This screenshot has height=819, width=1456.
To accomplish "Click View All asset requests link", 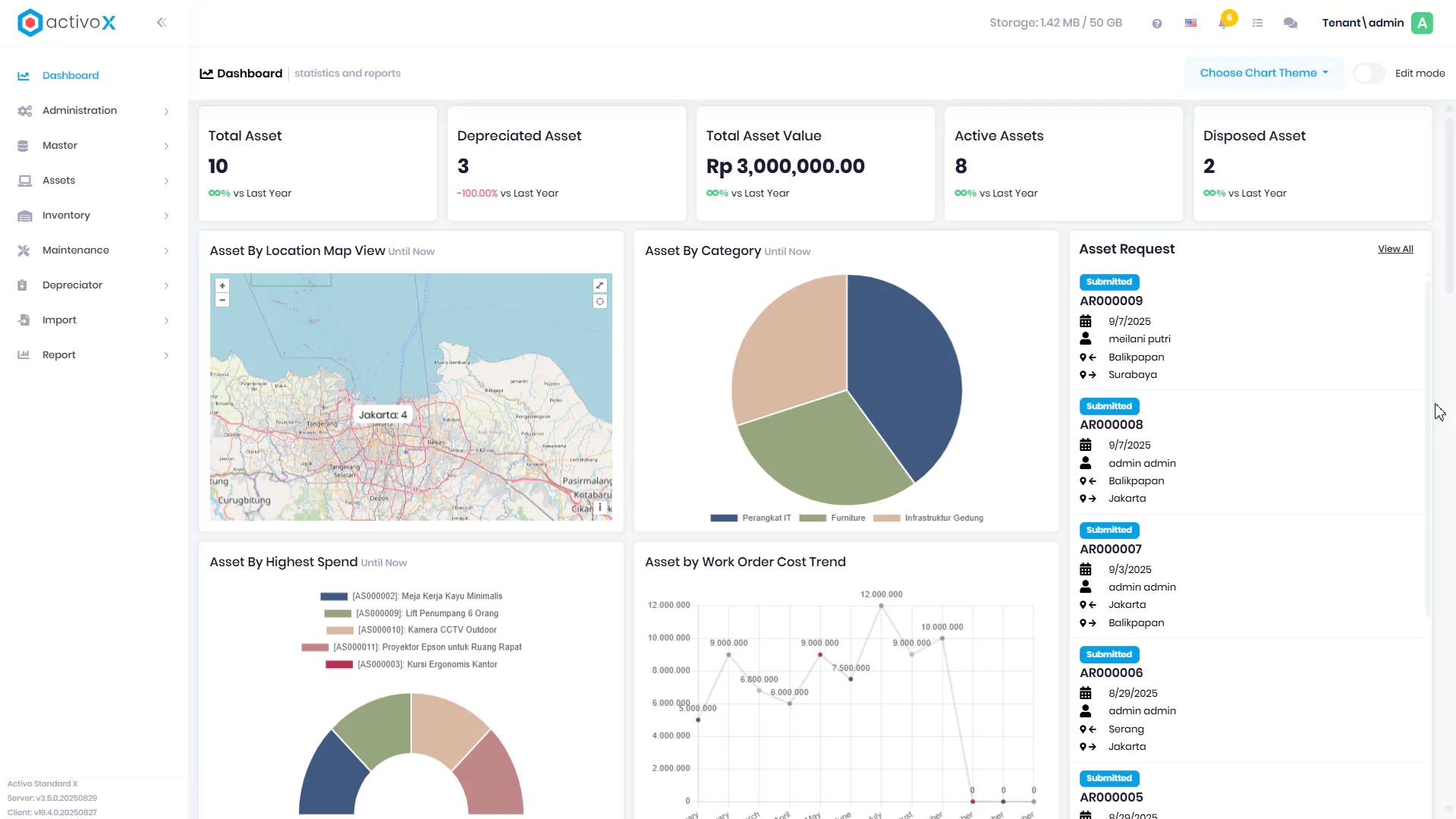I will coord(1395,249).
